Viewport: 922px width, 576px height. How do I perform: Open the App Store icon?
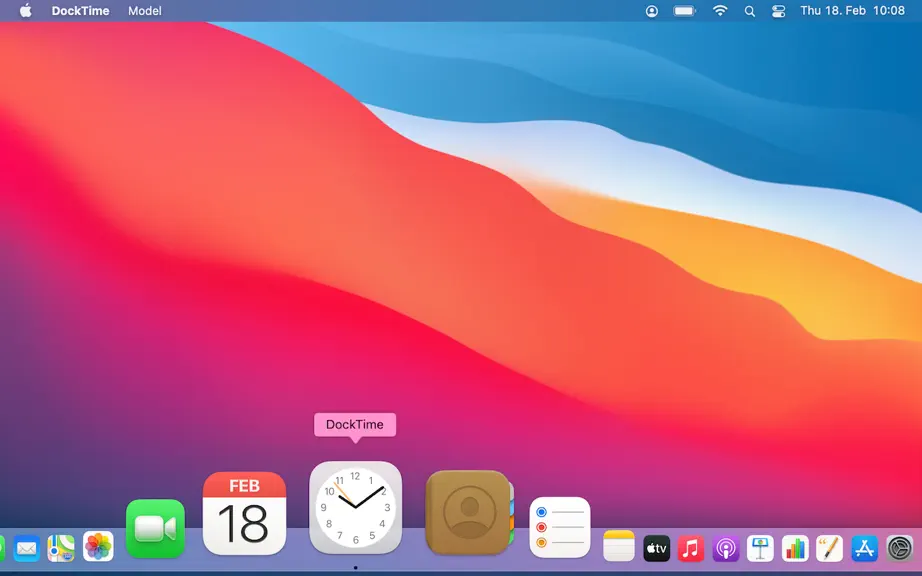[x=864, y=548]
